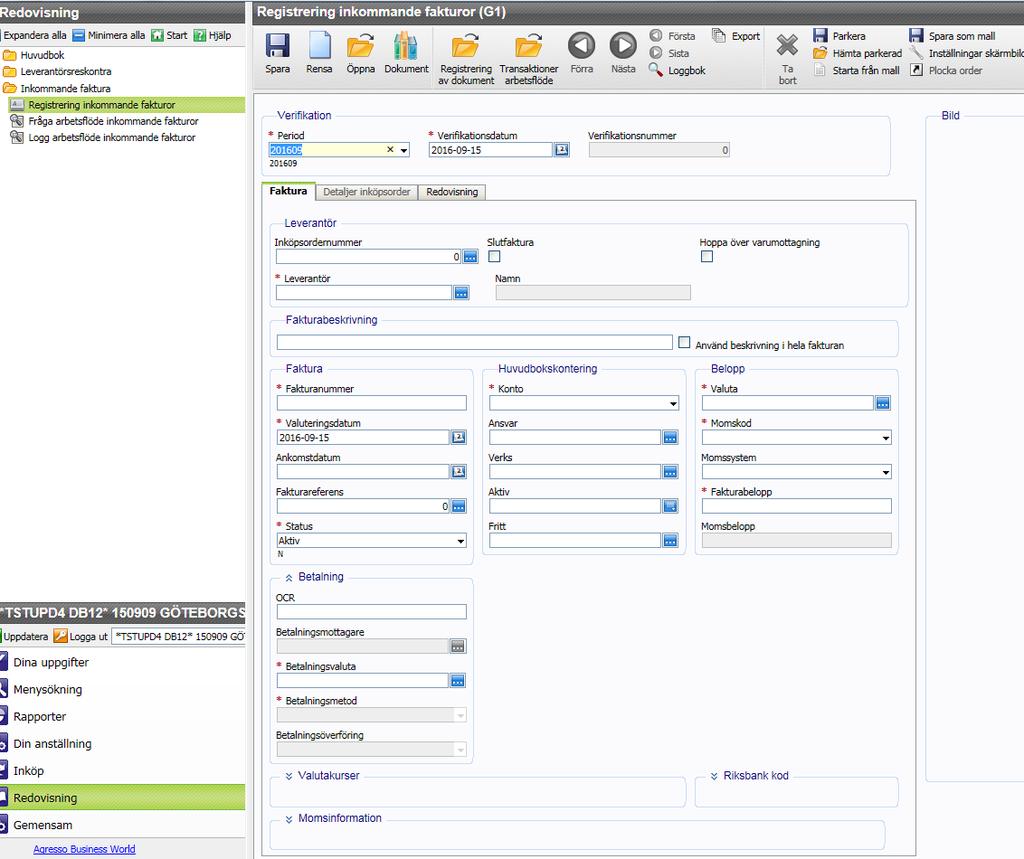The height and width of the screenshot is (859, 1024).
Task: Open the Leverantörsreskontra folder
Action: (65, 71)
